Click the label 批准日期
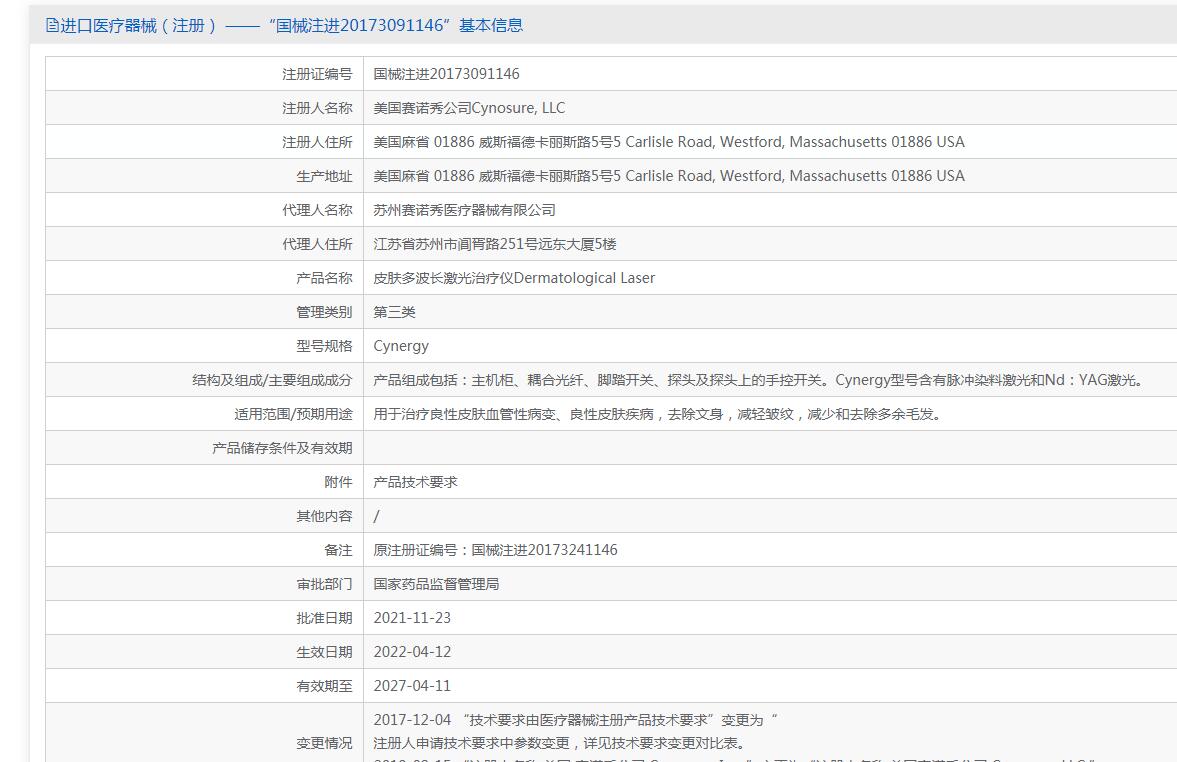The image size is (1177, 762). click(324, 618)
